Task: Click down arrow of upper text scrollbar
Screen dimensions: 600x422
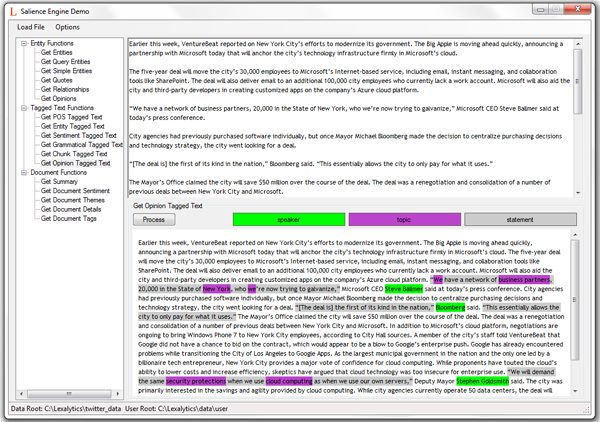Action: point(580,190)
